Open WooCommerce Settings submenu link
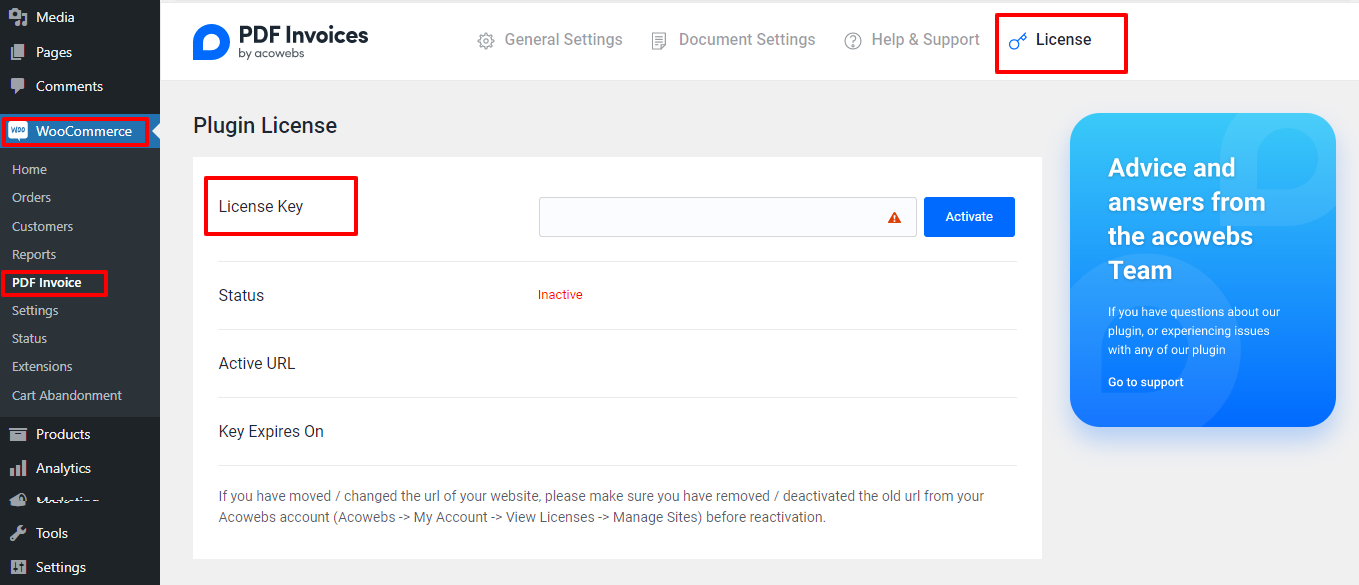Screen dimensions: 1359x585 click(x=35, y=311)
